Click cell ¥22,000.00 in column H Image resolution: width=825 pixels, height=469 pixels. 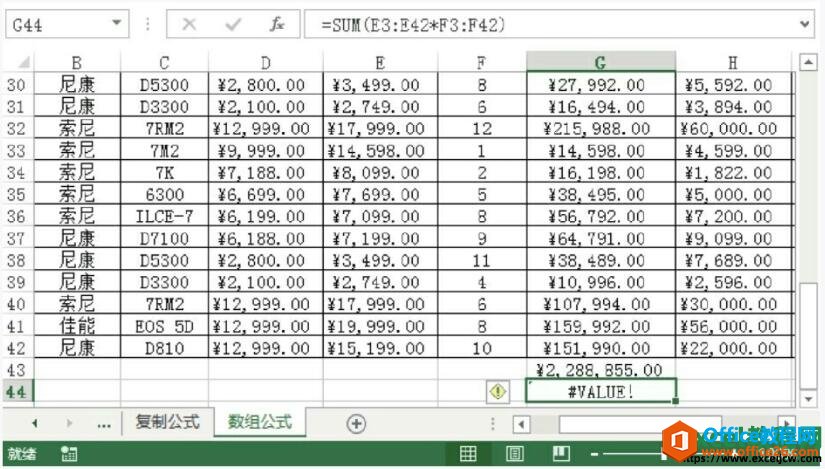tap(733, 348)
